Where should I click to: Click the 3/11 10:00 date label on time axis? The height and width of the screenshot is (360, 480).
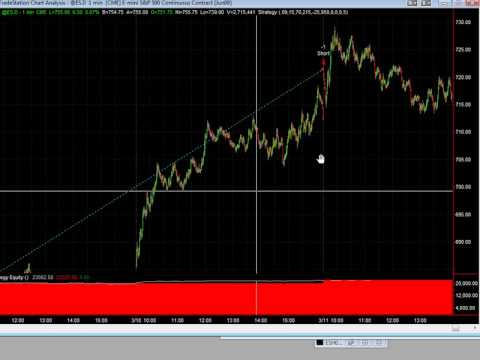[x=331, y=320]
